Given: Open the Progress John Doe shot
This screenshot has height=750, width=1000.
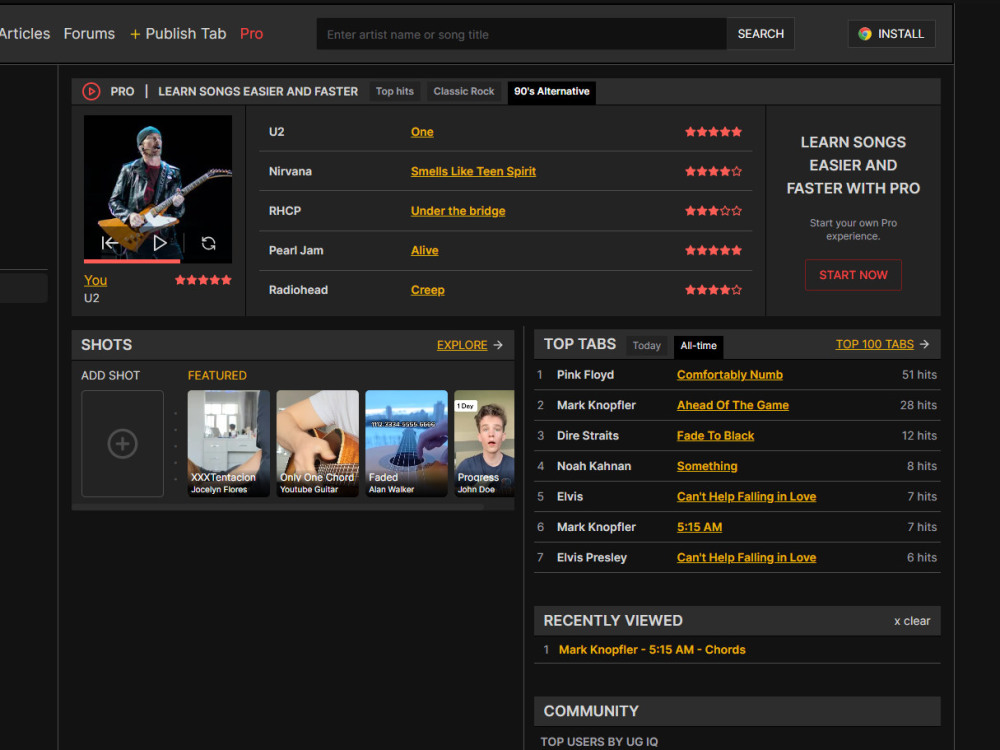Looking at the screenshot, I should [484, 443].
